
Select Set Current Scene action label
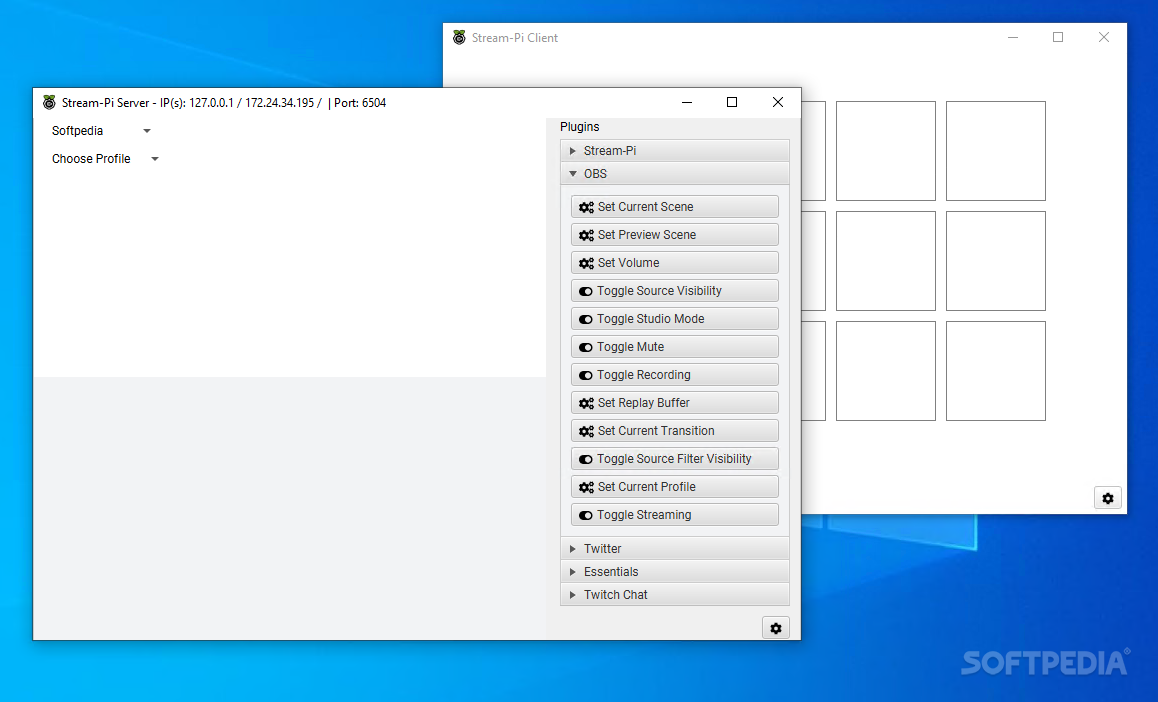[x=645, y=207]
